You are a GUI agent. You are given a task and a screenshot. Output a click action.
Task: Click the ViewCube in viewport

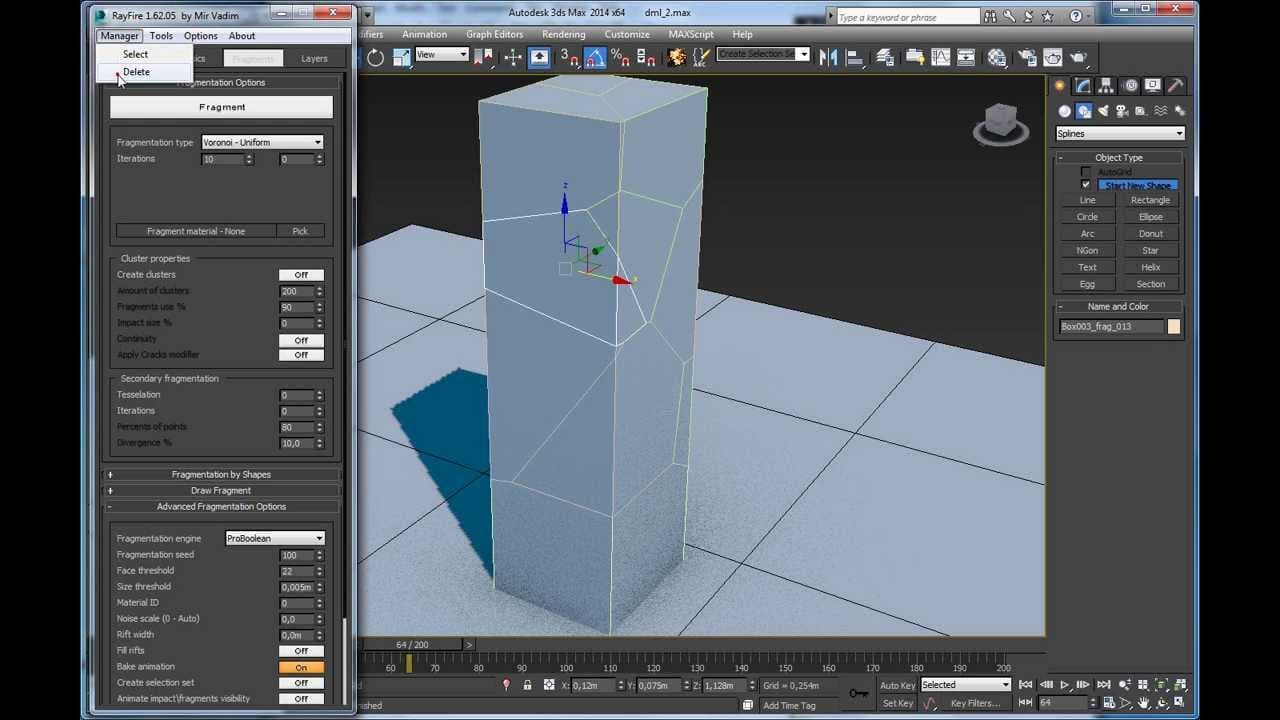[1001, 124]
